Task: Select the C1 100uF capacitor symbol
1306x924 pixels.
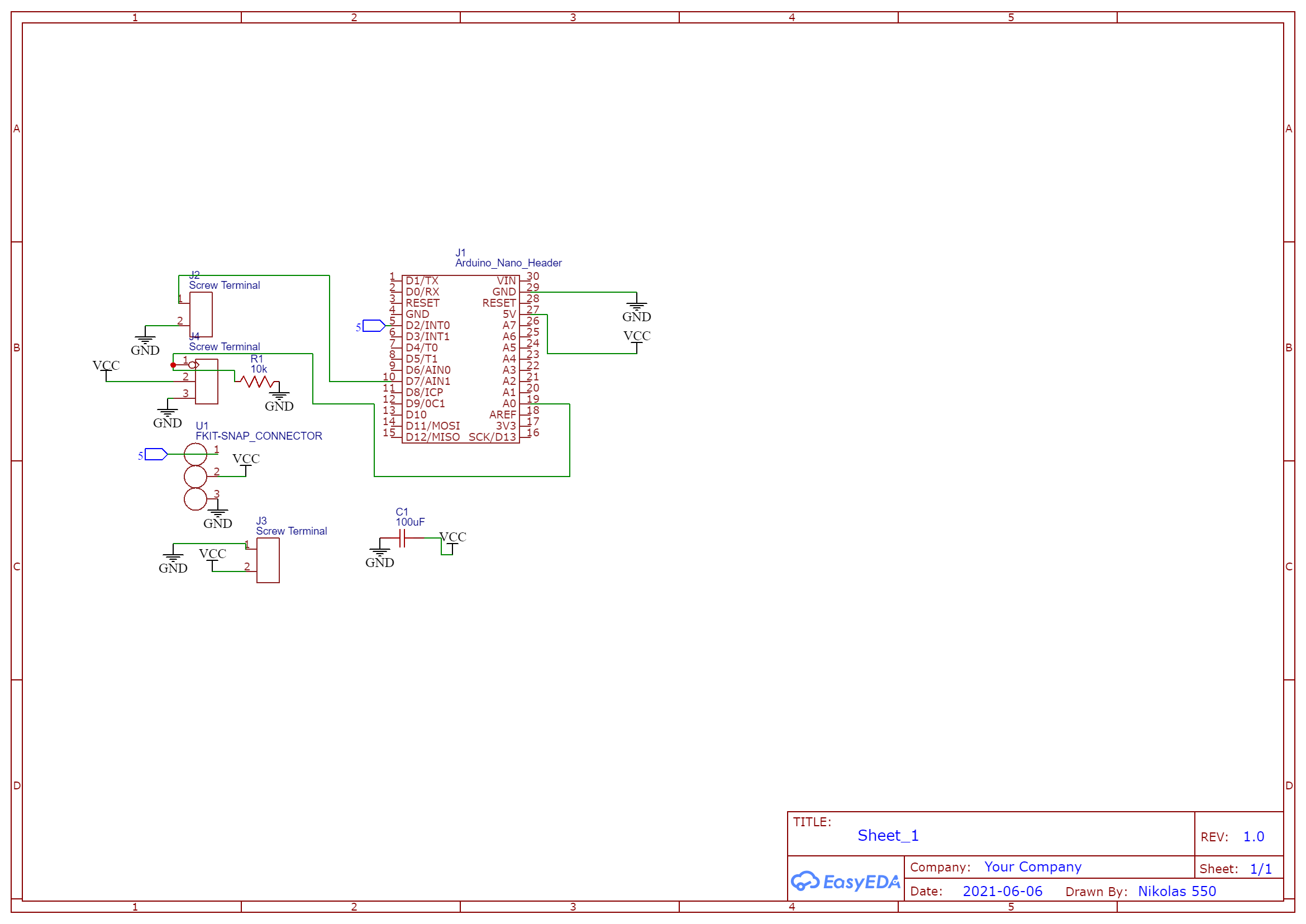Action: click(402, 538)
